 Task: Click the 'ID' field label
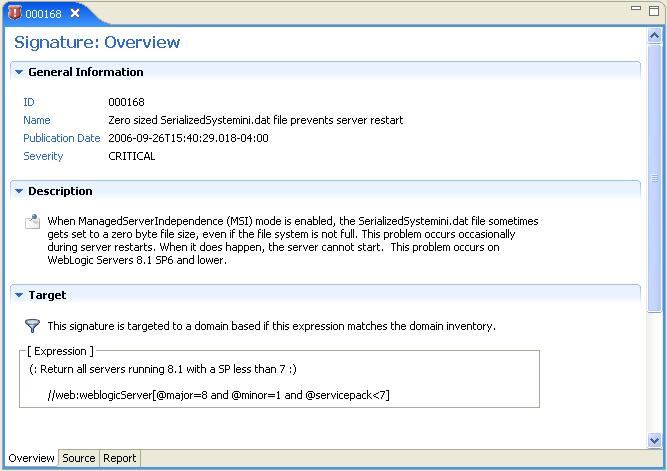click(29, 102)
